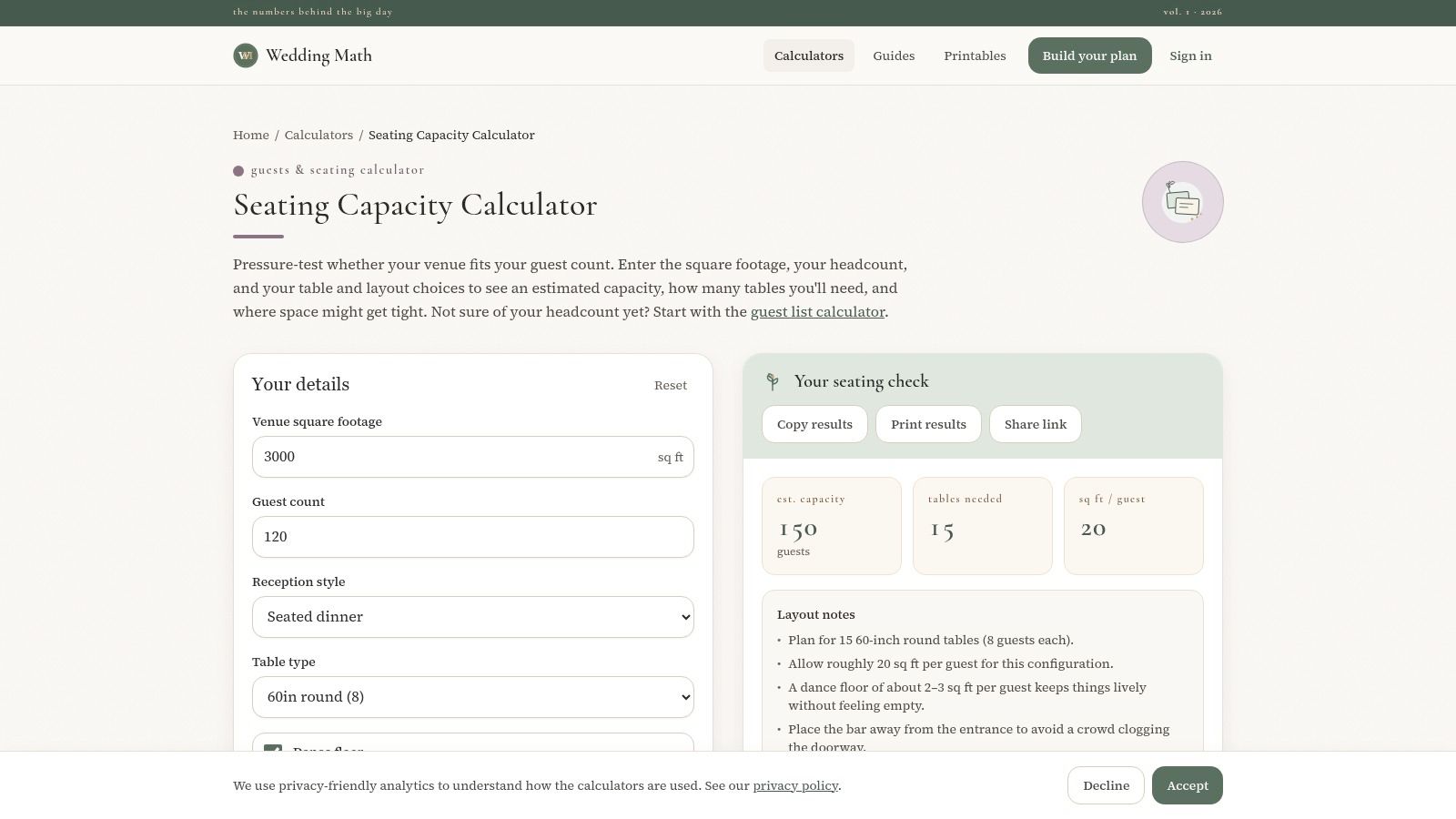Click the sprout icon beside Your seating check
This screenshot has height=819, width=1456.
point(773,381)
